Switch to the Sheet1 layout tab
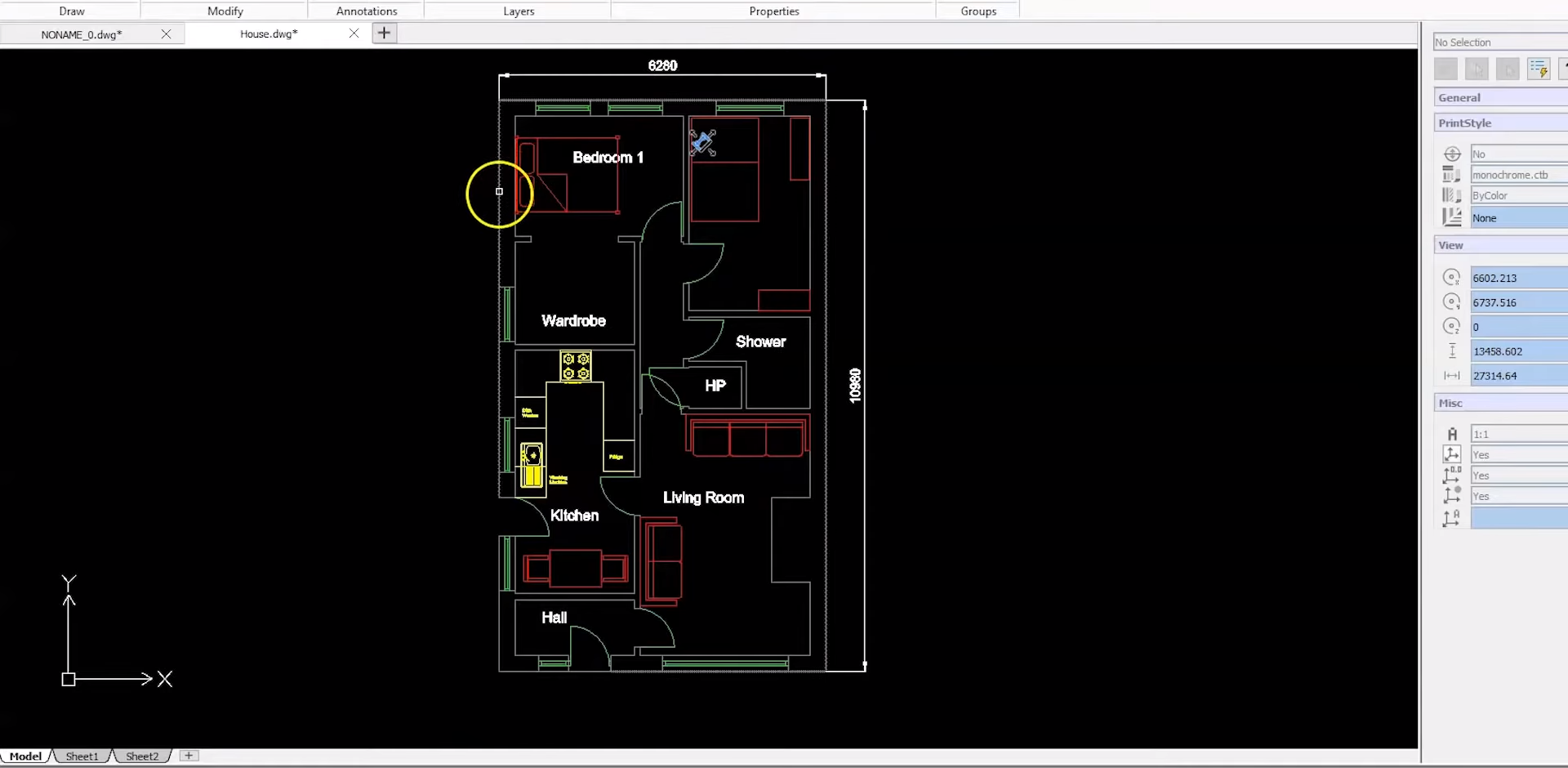1568x768 pixels. [82, 756]
